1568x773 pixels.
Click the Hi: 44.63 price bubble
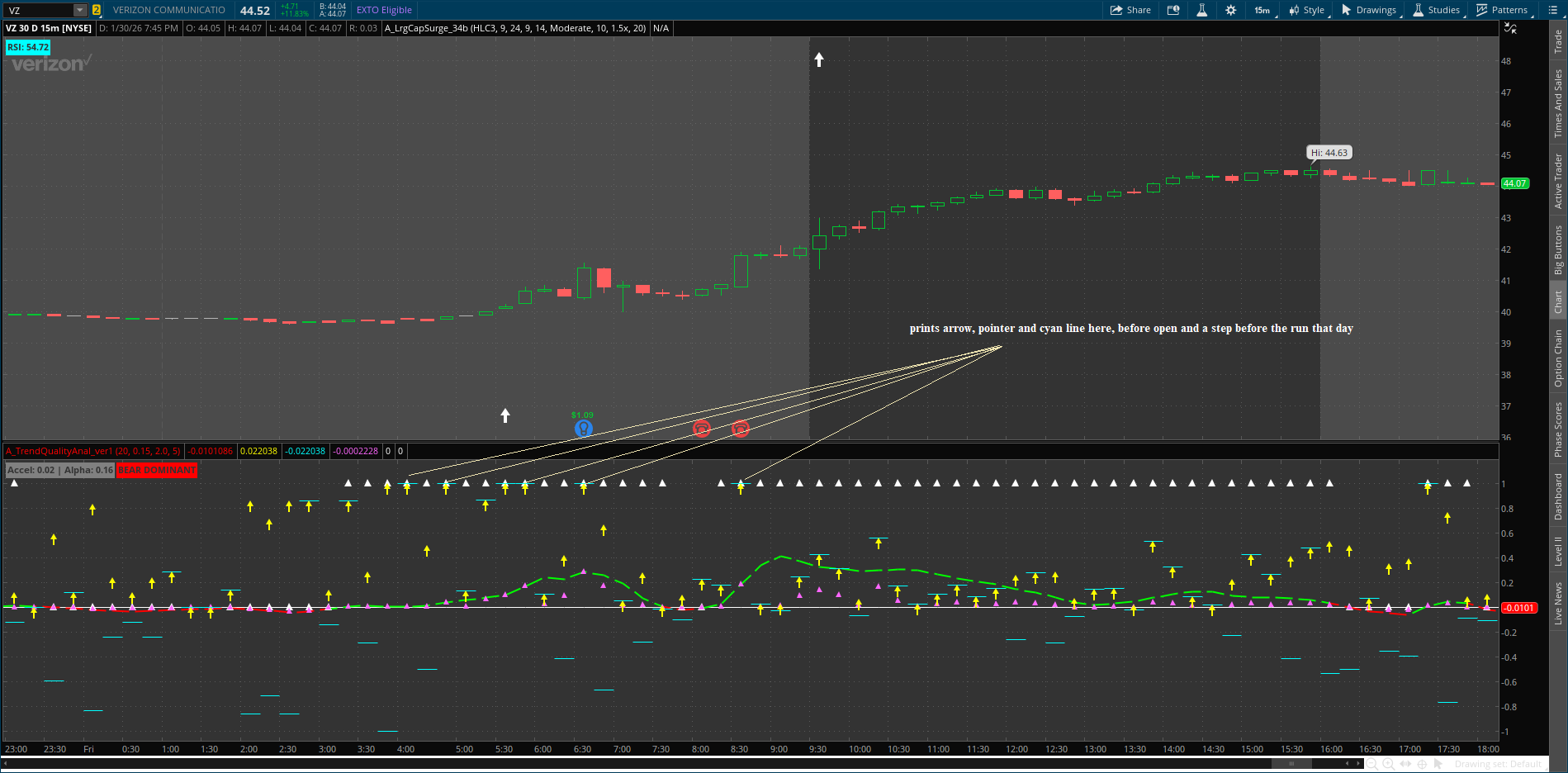point(1329,153)
